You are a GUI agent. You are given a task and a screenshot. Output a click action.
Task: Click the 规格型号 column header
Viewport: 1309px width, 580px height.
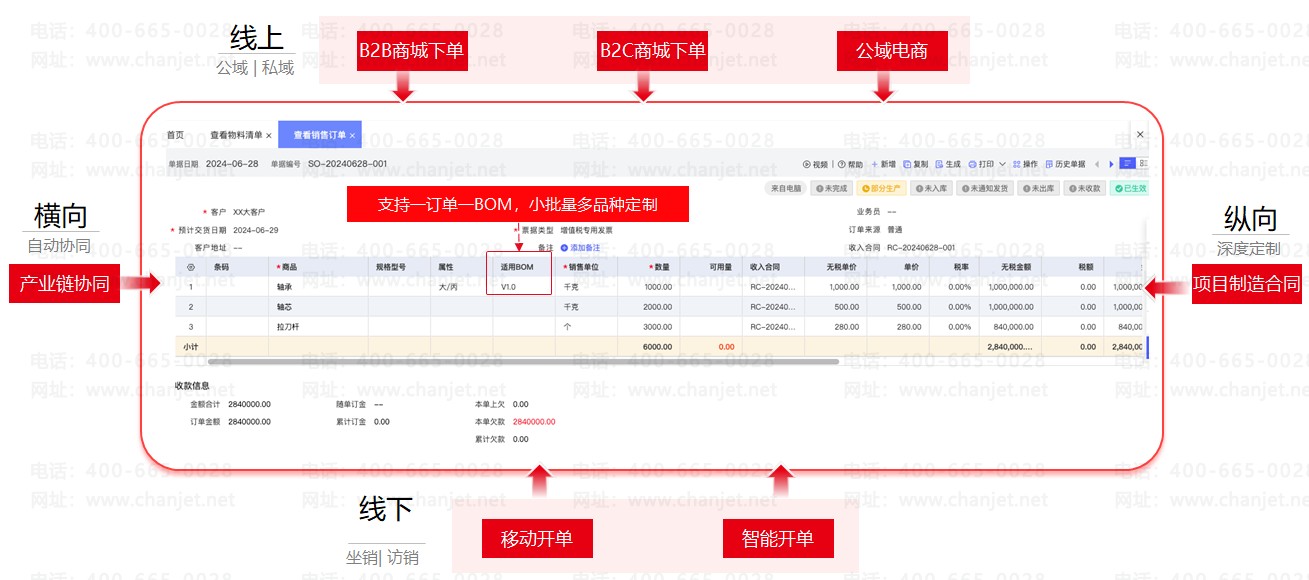(x=390, y=267)
